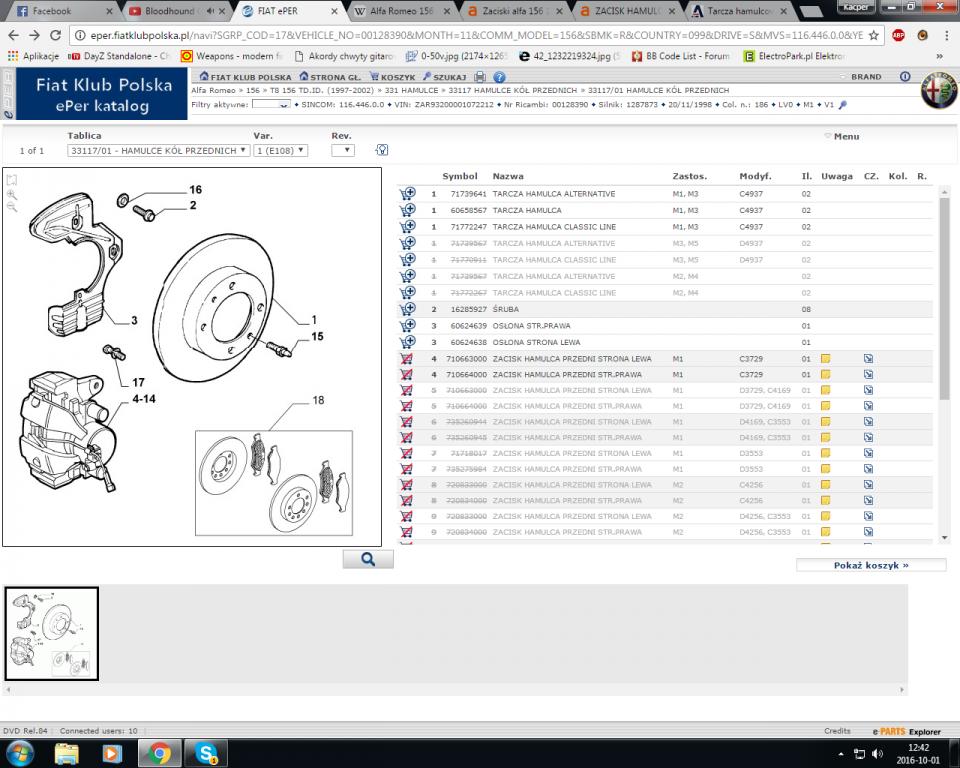This screenshot has height=768, width=960.
Task: Click zoom out icon on diagram
Action: [12, 207]
